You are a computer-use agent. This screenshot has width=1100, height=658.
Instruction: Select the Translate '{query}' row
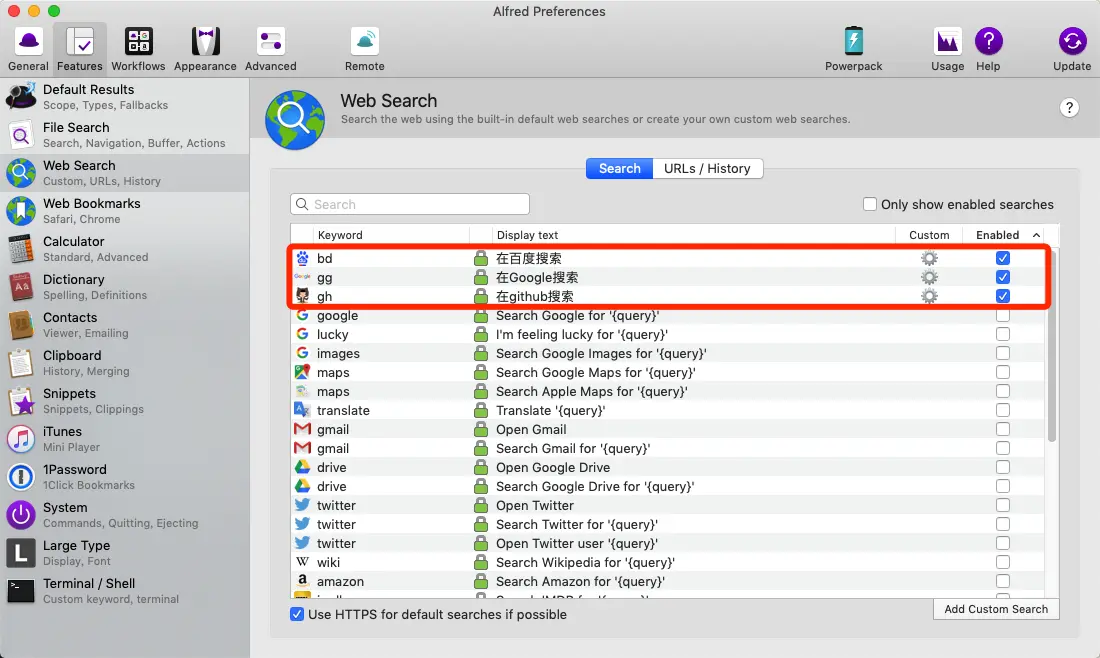click(x=667, y=410)
